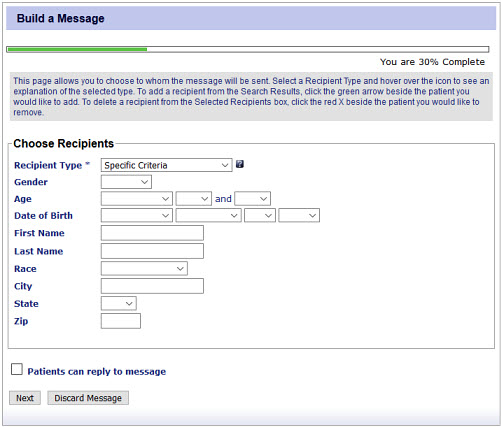Click the Next button
Screen dimensions: 501x427
click(25, 398)
